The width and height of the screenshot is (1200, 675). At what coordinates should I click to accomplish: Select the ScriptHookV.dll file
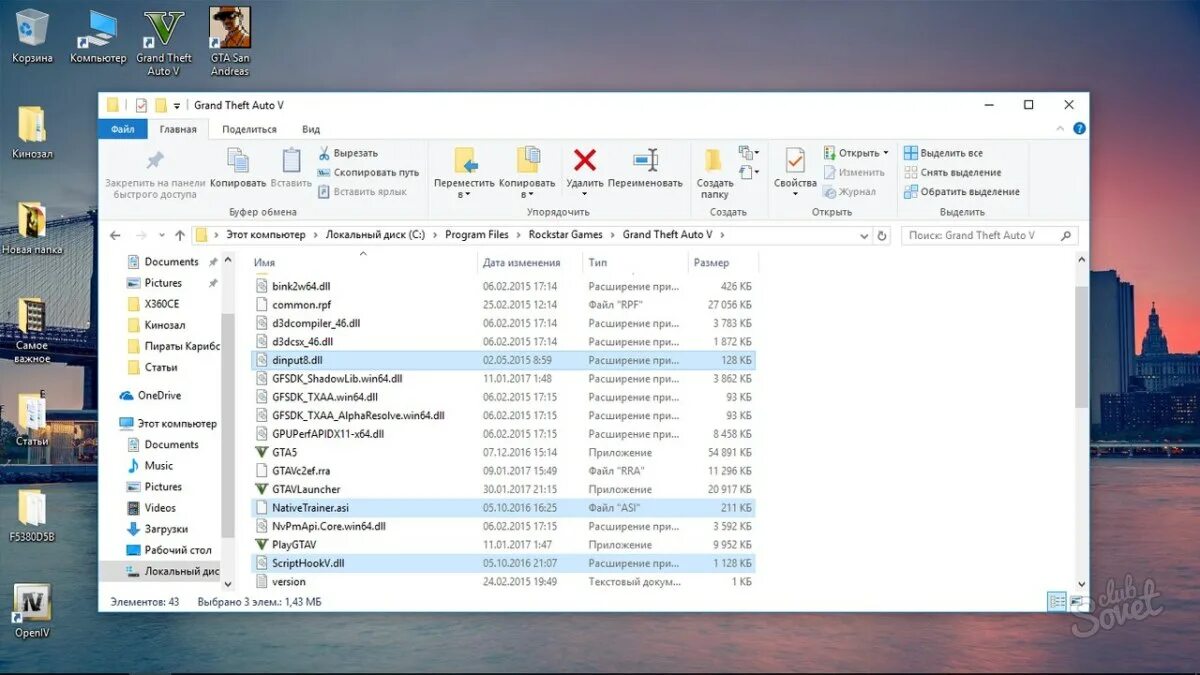click(503, 563)
